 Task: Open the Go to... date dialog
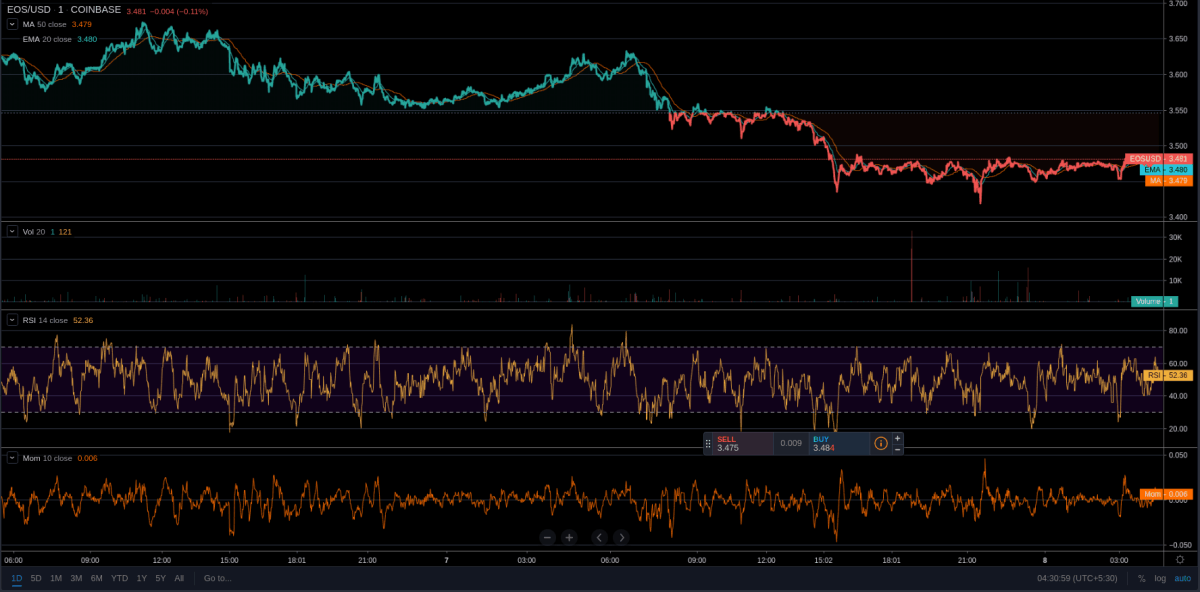tap(218, 578)
